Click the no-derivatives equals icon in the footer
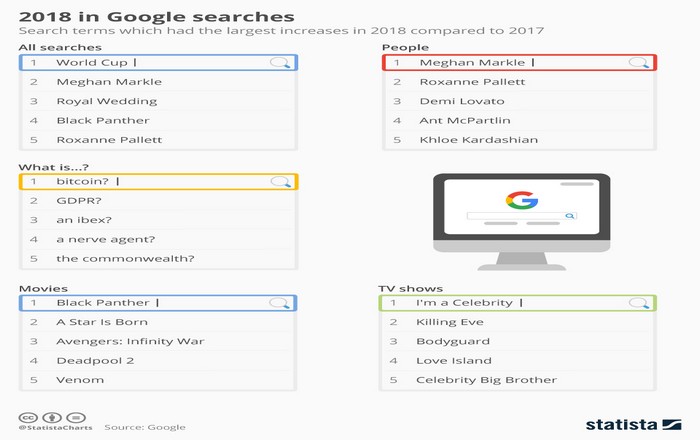This screenshot has width=700, height=440. 76,418
